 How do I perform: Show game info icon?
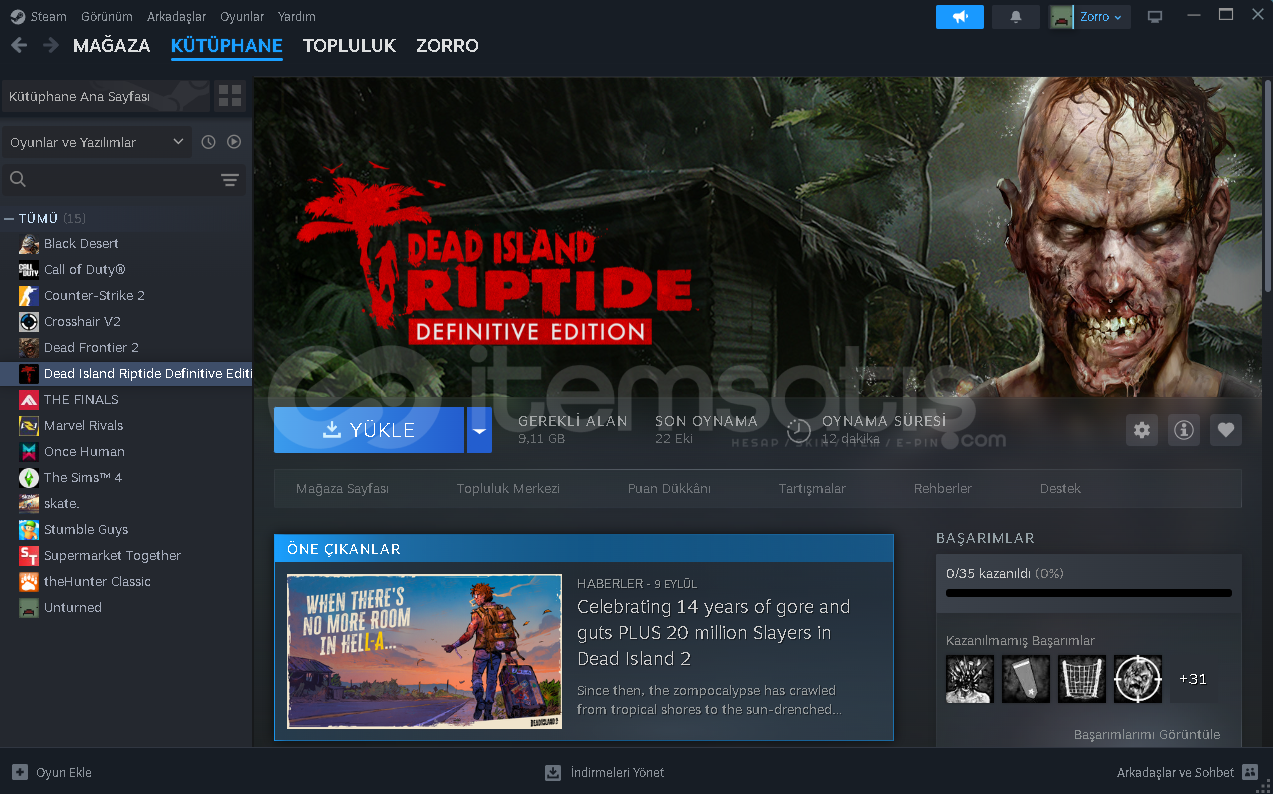[x=1184, y=430]
